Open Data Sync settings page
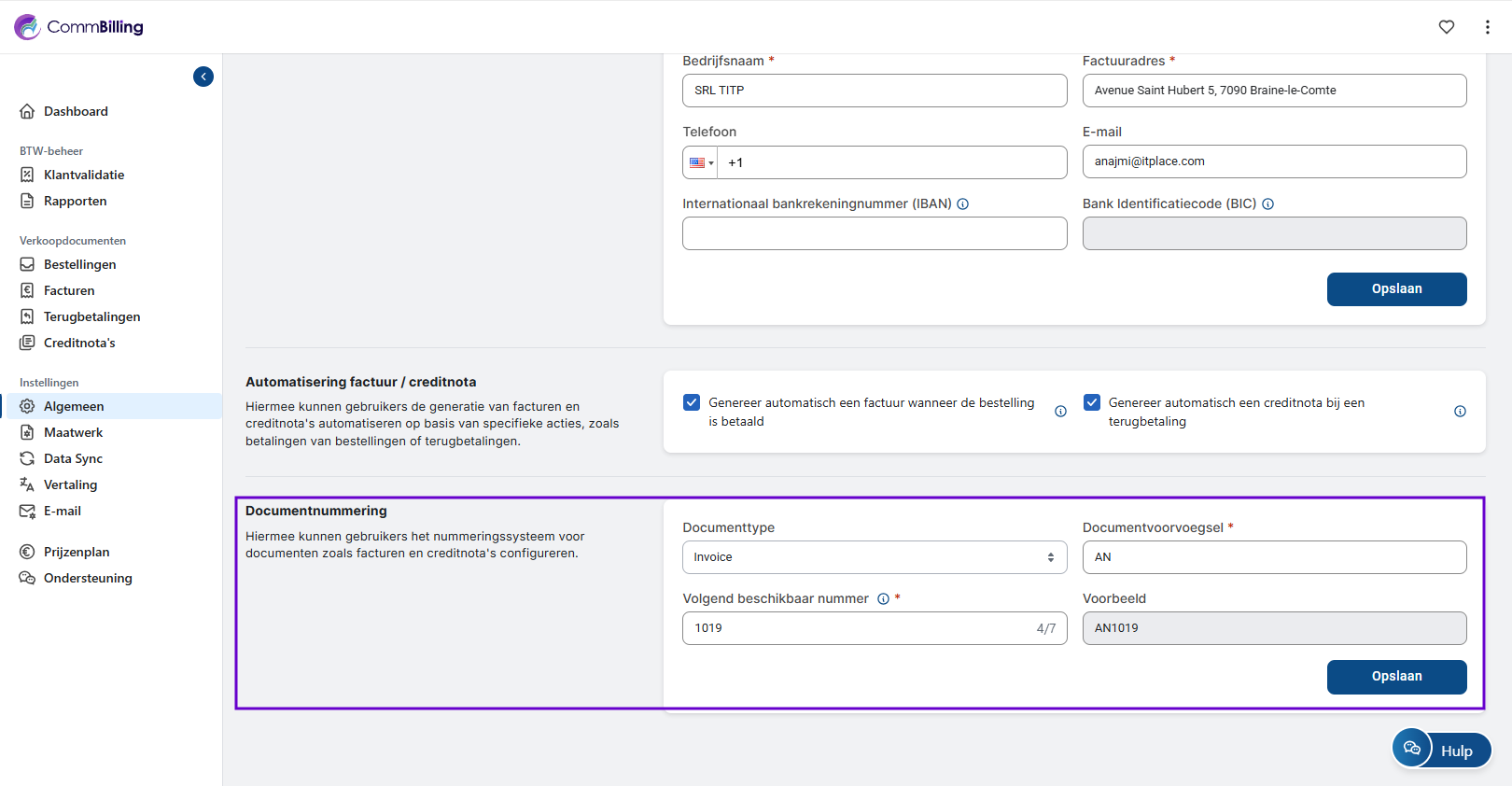Screen dimensions: 1512x786 click(x=73, y=458)
